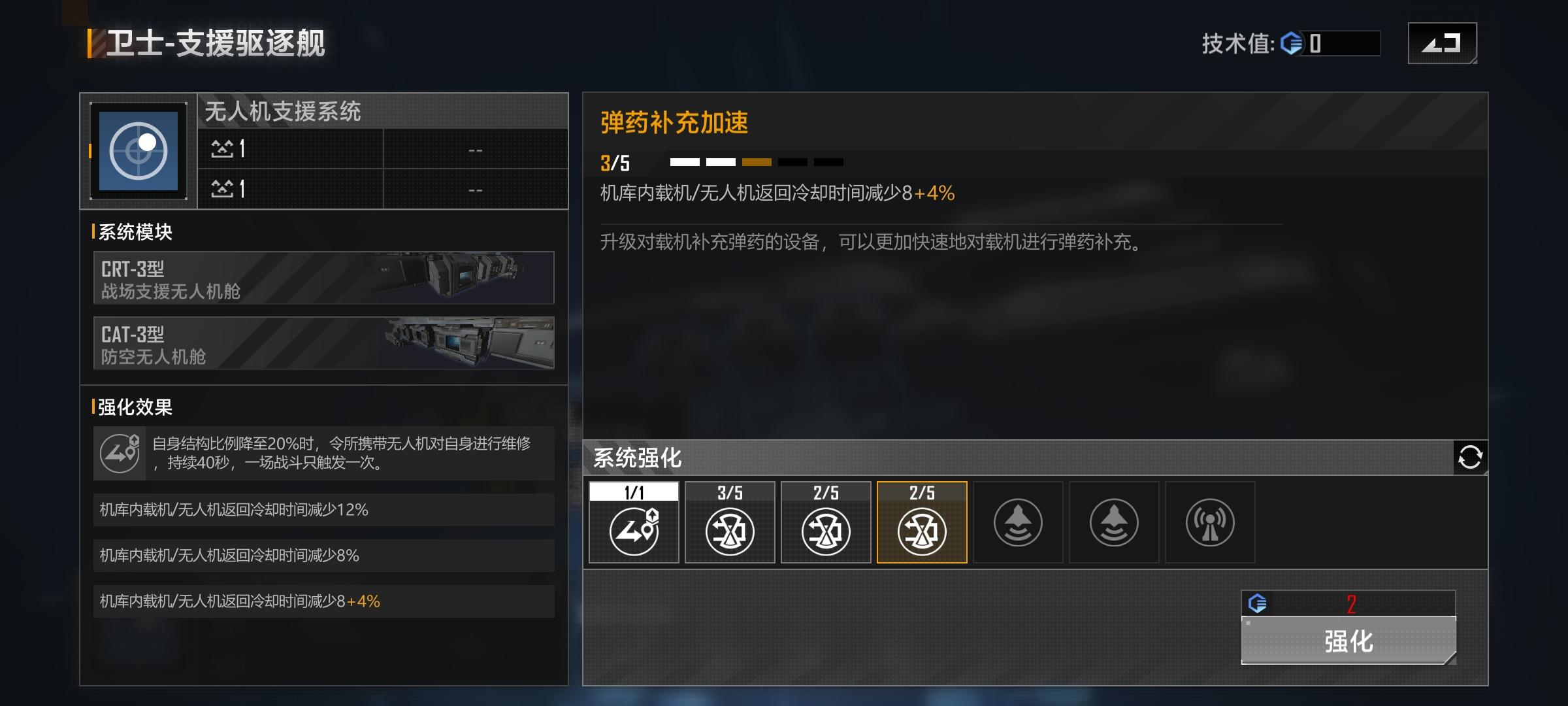Click the reset refresh icon in 系统强化 header
This screenshot has height=706, width=1568.
(x=1470, y=457)
